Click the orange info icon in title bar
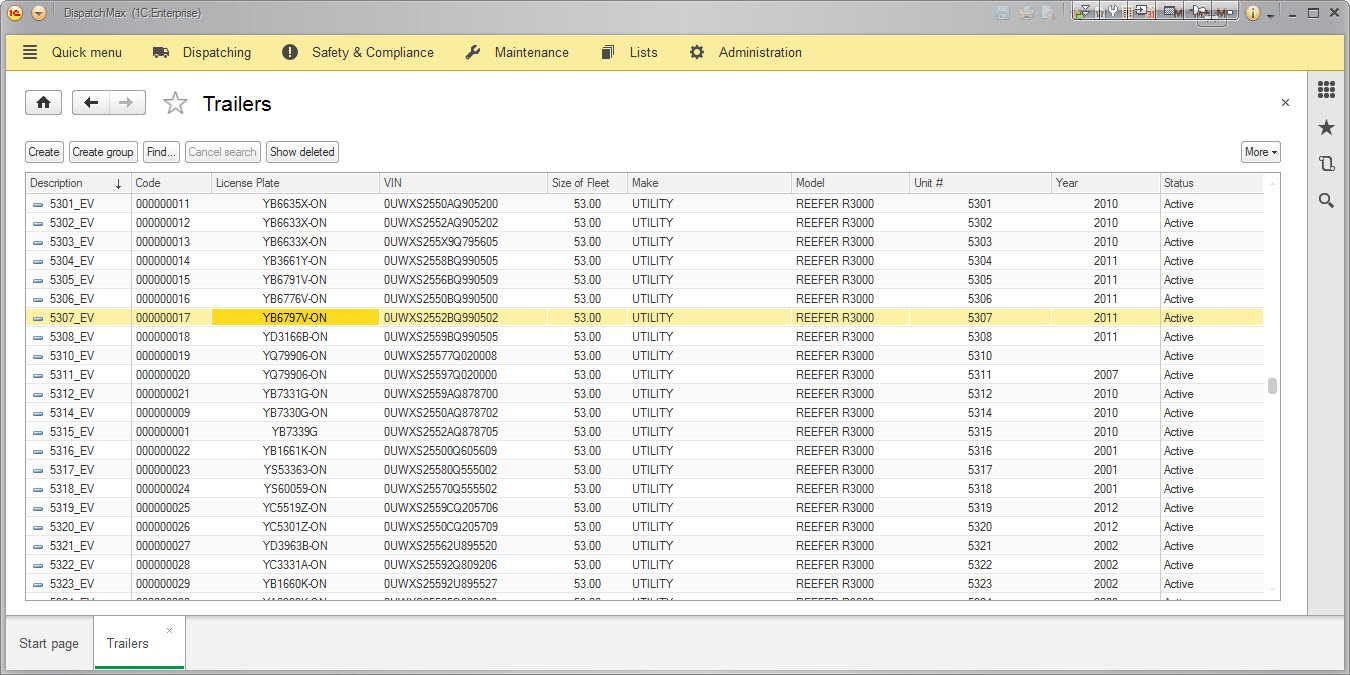This screenshot has height=675, width=1350. click(1252, 13)
